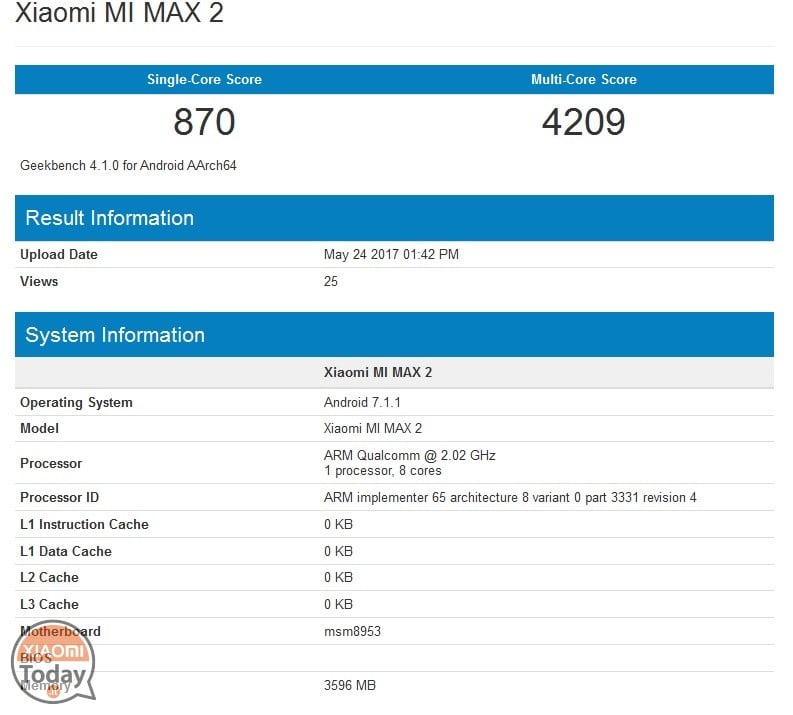Select the motherboard value 'msm8953'
The width and height of the screenshot is (793, 715).
[x=353, y=631]
